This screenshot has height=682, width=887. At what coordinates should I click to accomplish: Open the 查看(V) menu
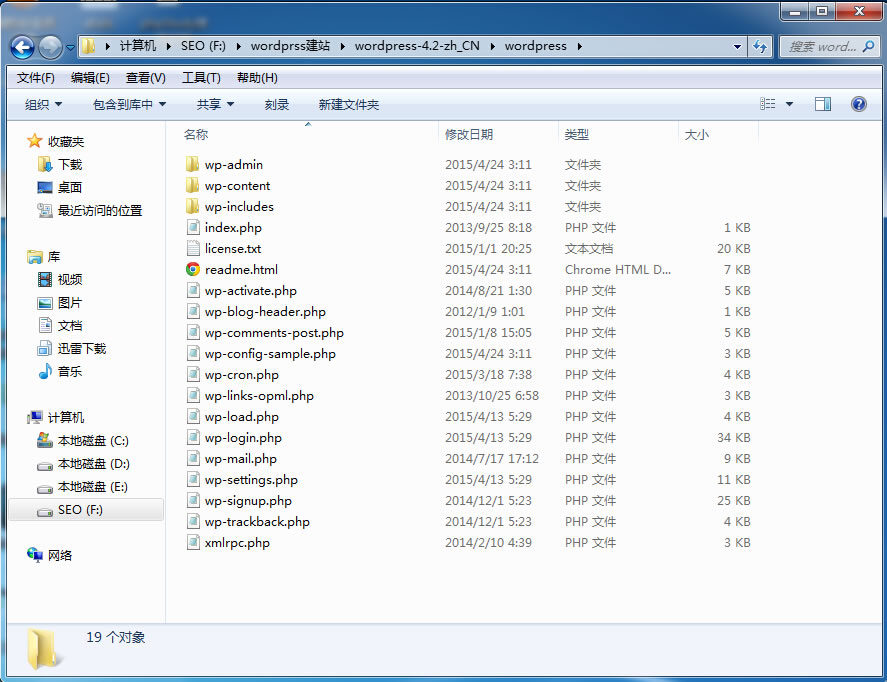pos(145,77)
